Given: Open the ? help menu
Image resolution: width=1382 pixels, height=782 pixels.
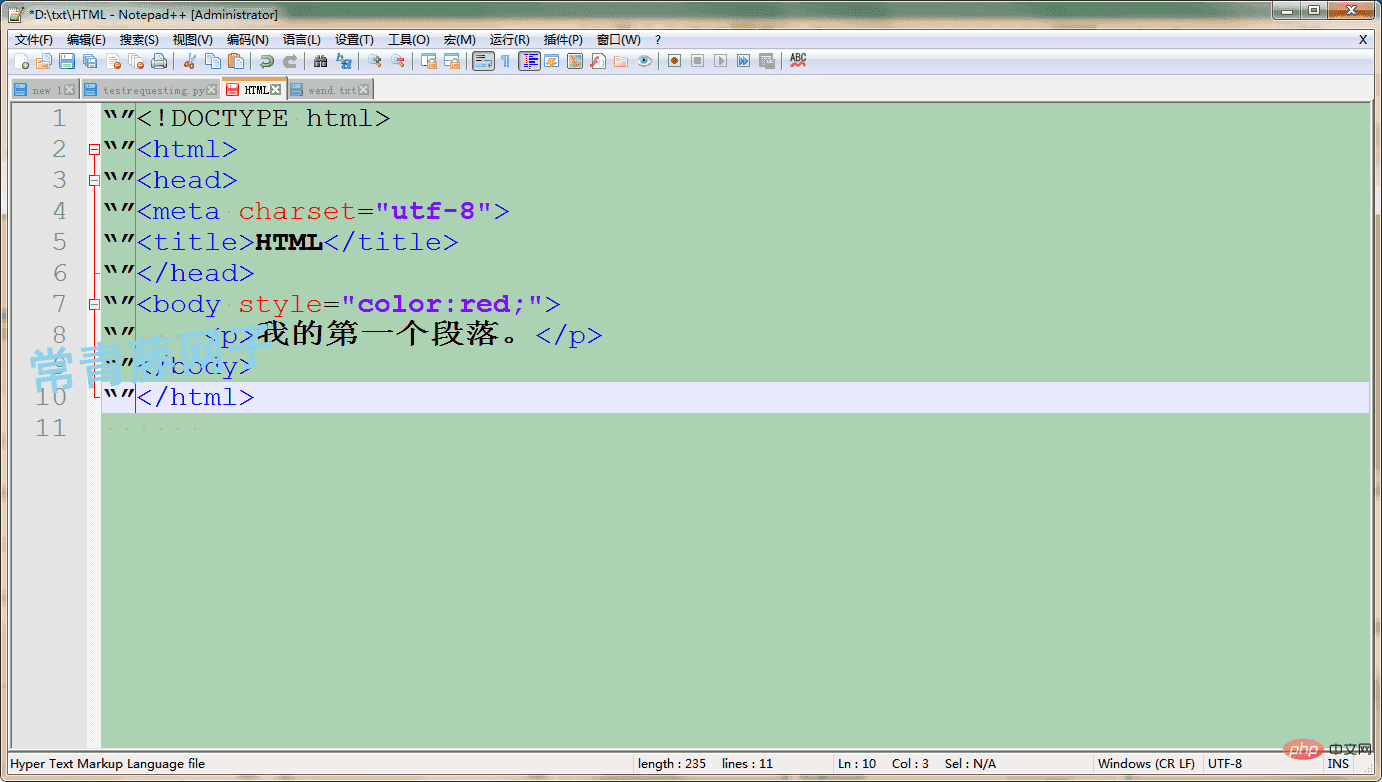Looking at the screenshot, I should [657, 40].
